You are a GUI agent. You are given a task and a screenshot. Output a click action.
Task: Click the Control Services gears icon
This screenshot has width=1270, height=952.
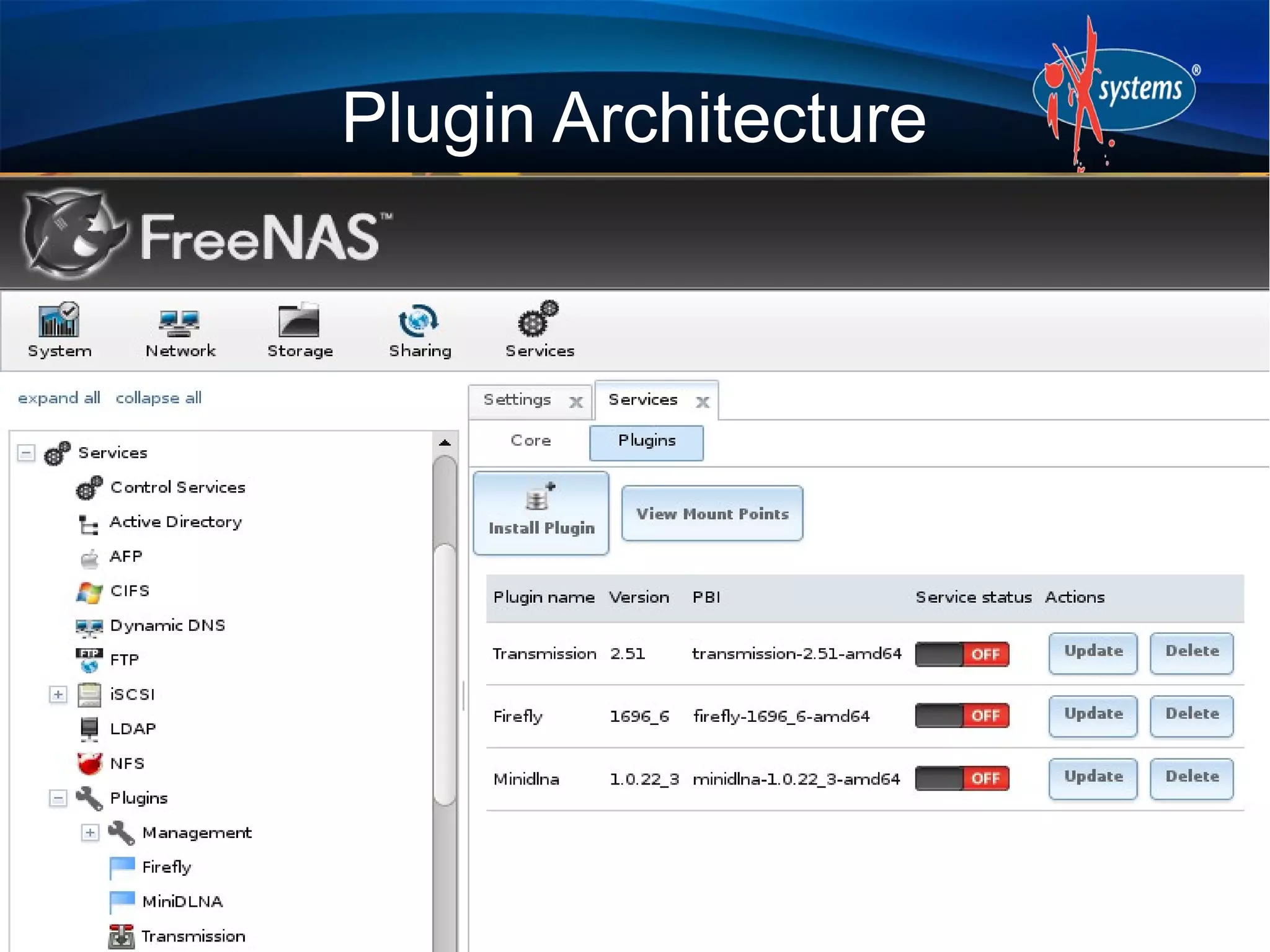pos(89,487)
